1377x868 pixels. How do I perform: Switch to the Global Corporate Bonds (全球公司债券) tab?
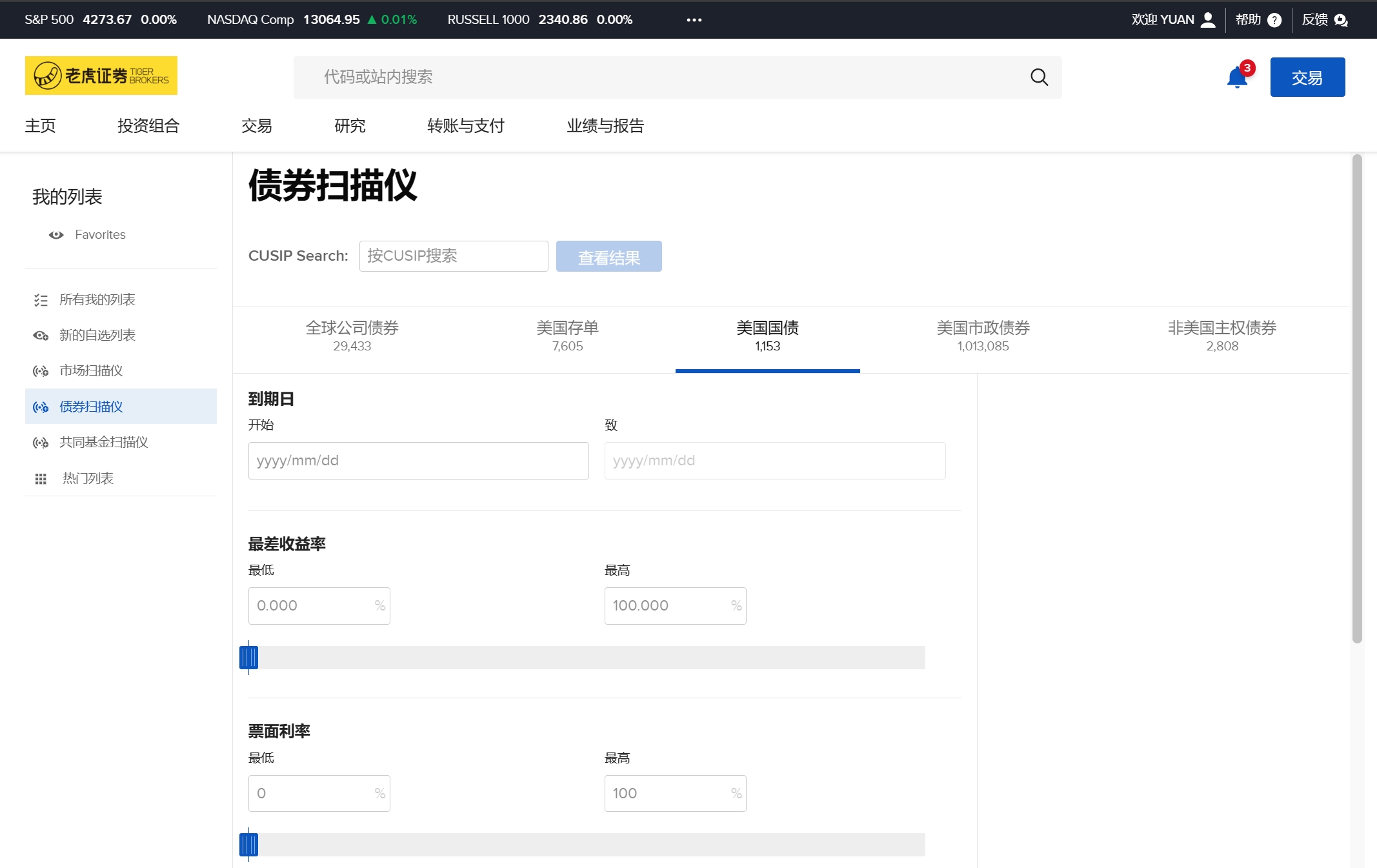[x=352, y=336]
